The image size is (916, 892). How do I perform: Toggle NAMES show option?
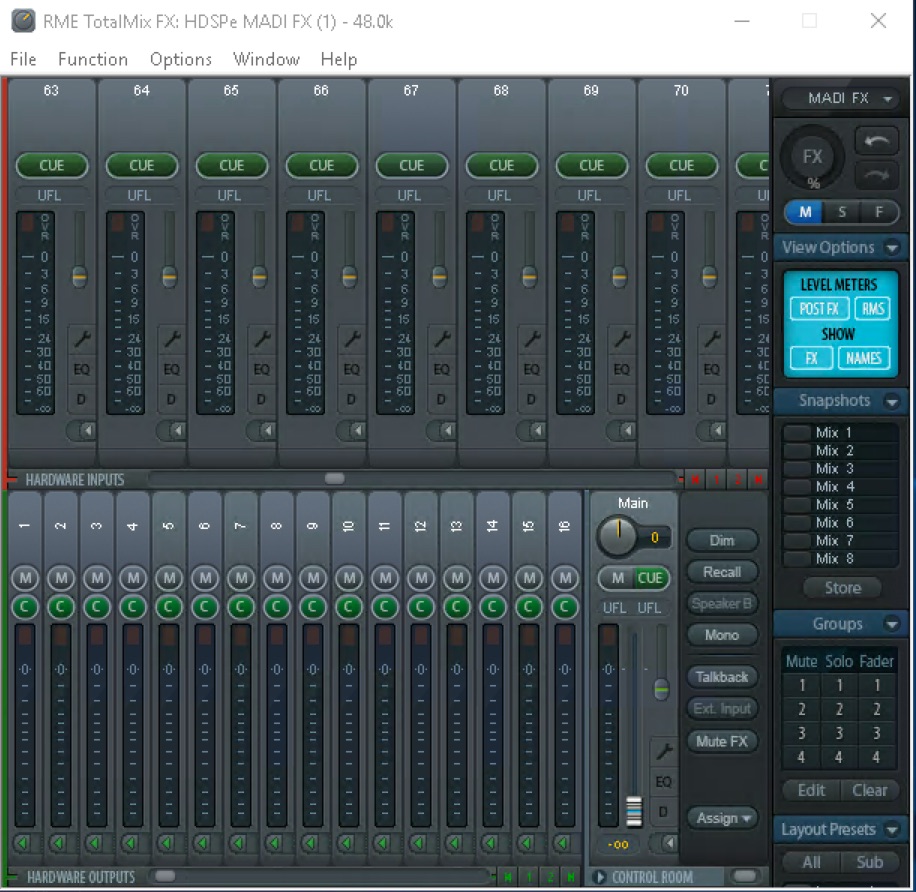[x=863, y=358]
